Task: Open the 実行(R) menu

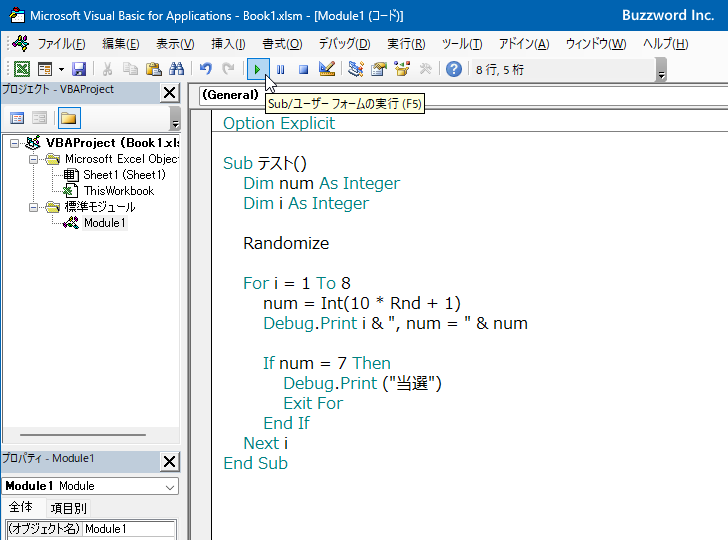Action: click(406, 44)
